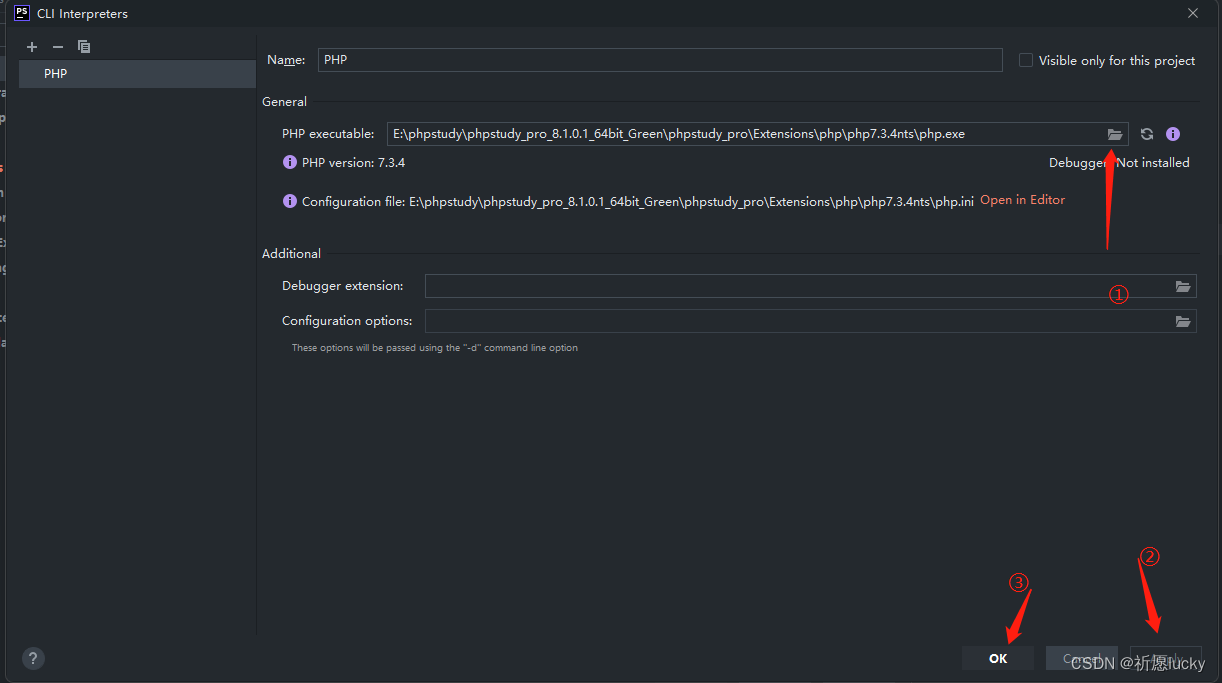Click the "-d" command line option hint text

pyautogui.click(x=435, y=348)
